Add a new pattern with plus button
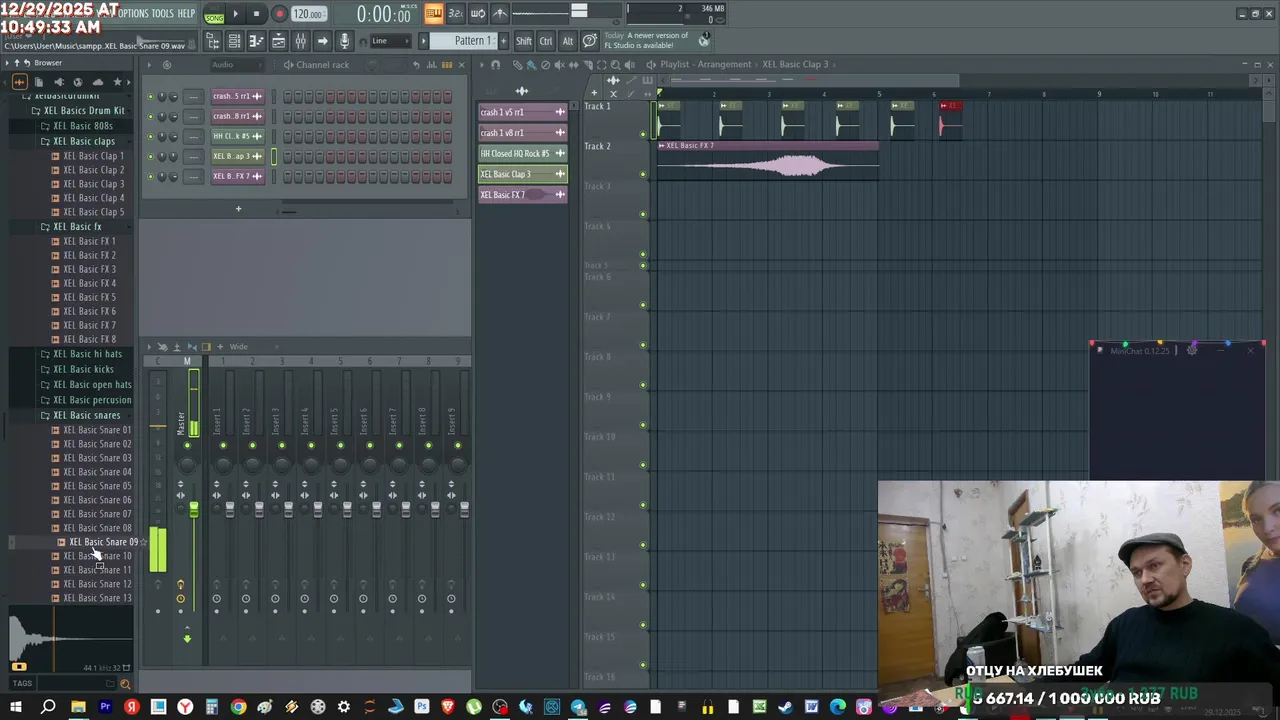 [x=502, y=41]
